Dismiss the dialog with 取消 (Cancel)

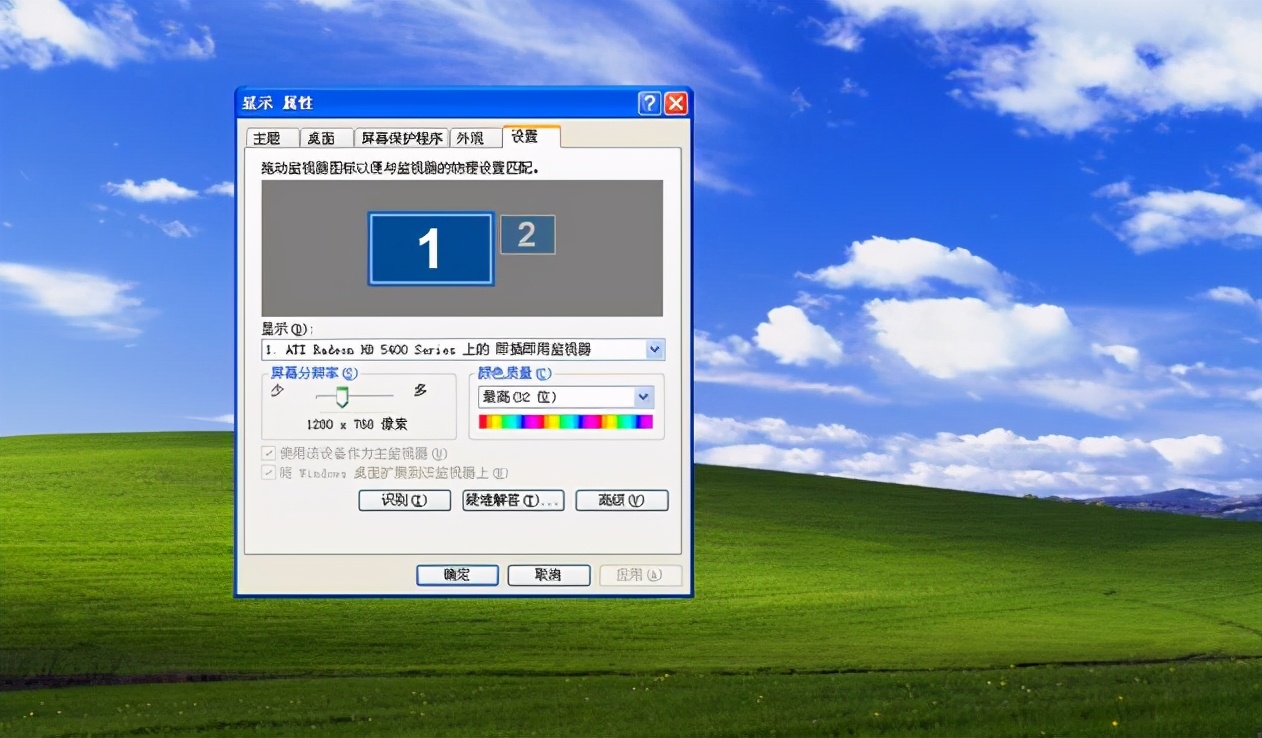coord(548,575)
